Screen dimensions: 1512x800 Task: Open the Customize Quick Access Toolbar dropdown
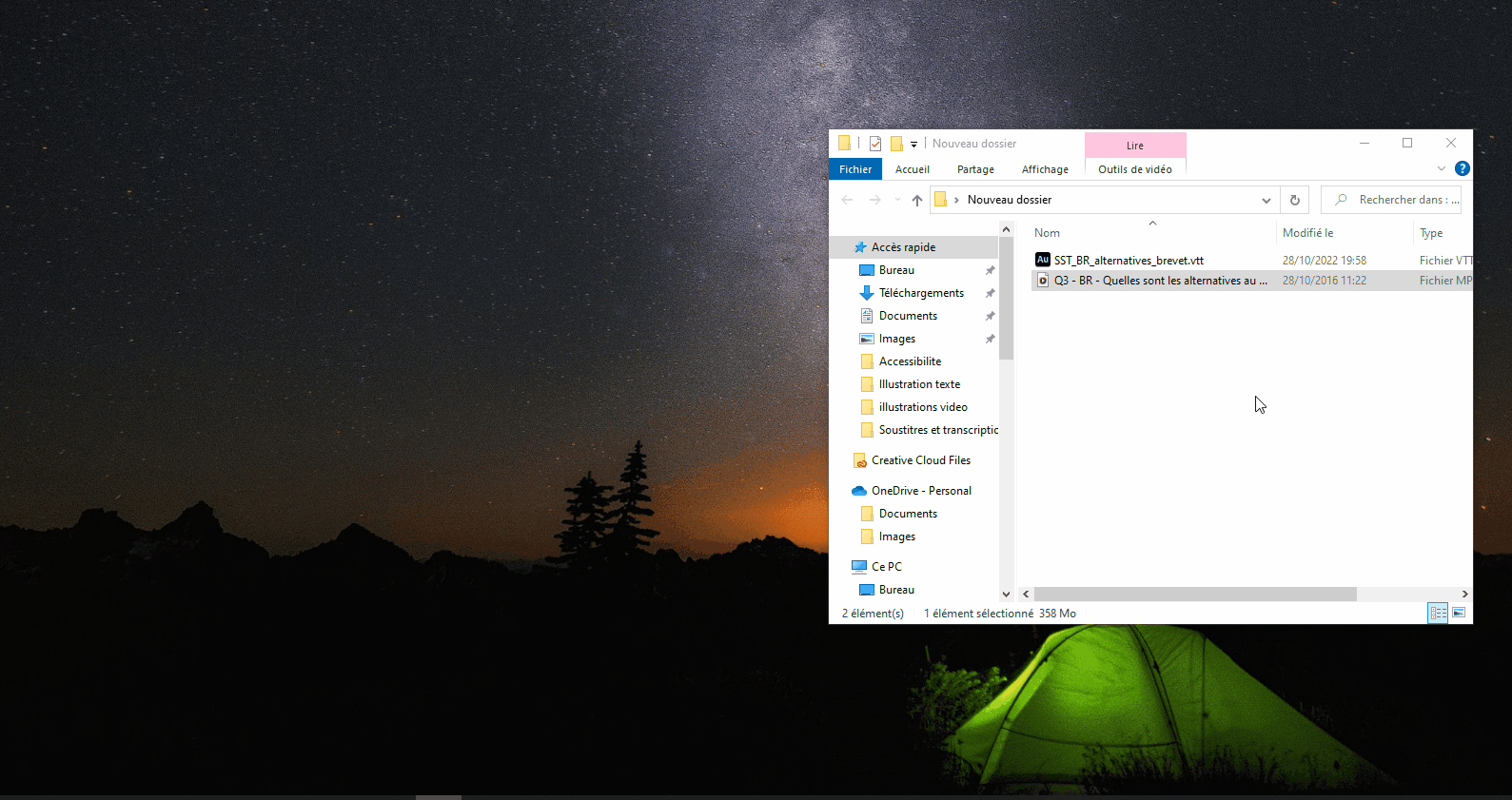point(913,145)
